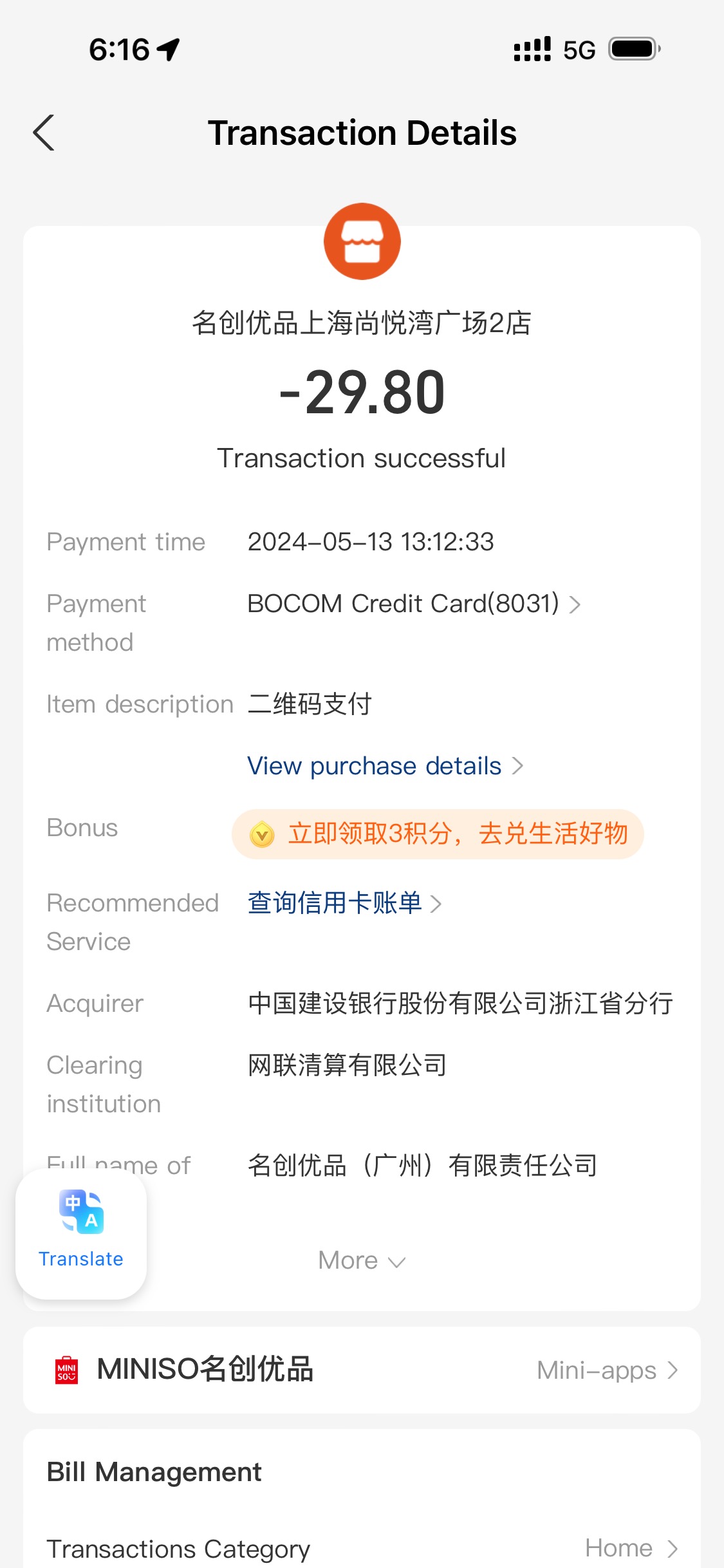The height and width of the screenshot is (1568, 724).
Task: Select Transactions Category row
Action: point(362,1548)
